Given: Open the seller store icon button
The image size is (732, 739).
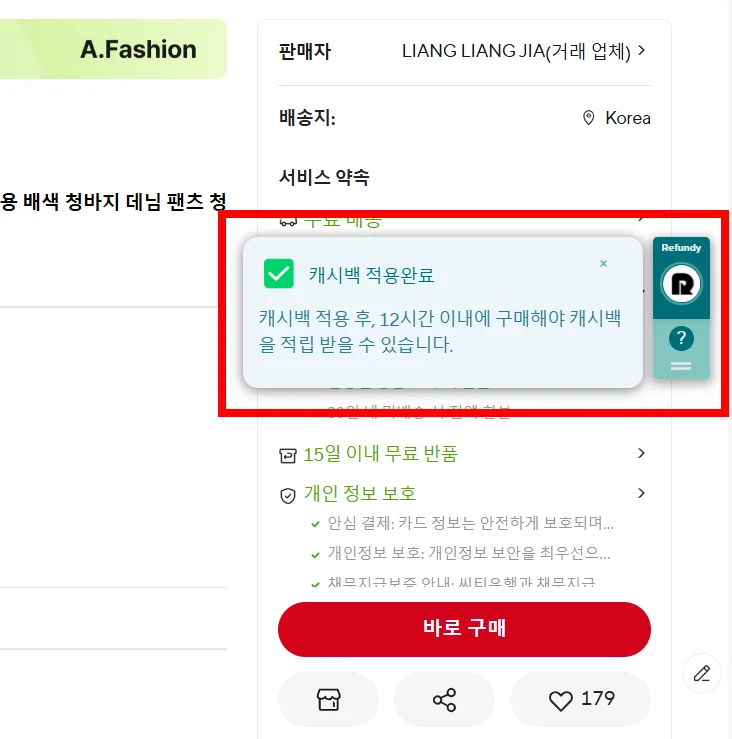Looking at the screenshot, I should 328,700.
